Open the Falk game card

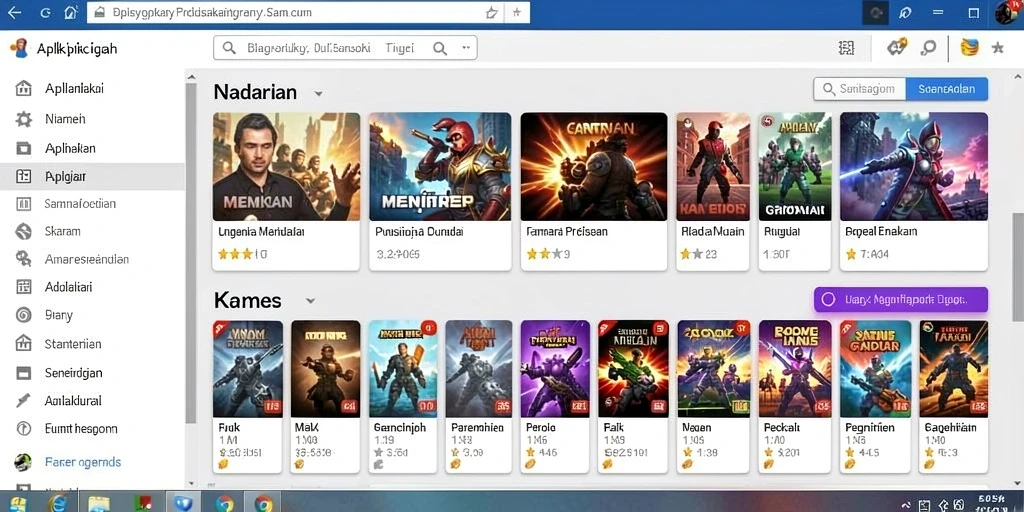[x=633, y=396]
